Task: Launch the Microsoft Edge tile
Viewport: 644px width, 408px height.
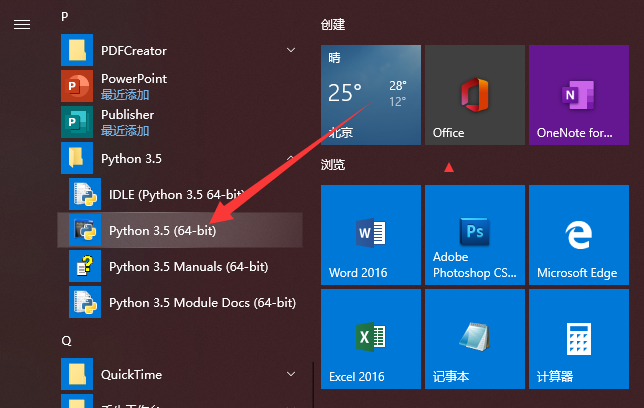Action: point(579,235)
